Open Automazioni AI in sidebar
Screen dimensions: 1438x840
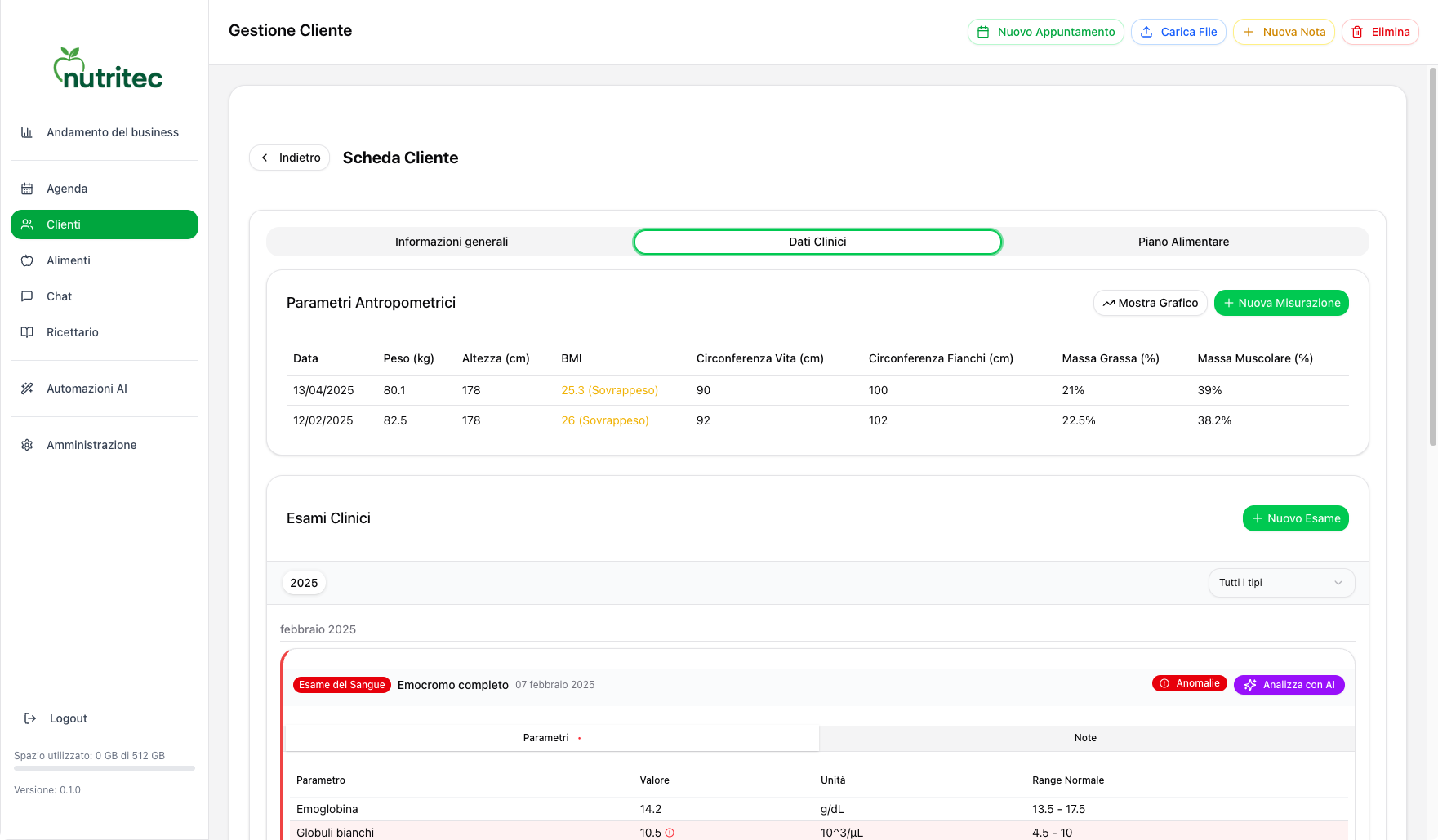105,389
